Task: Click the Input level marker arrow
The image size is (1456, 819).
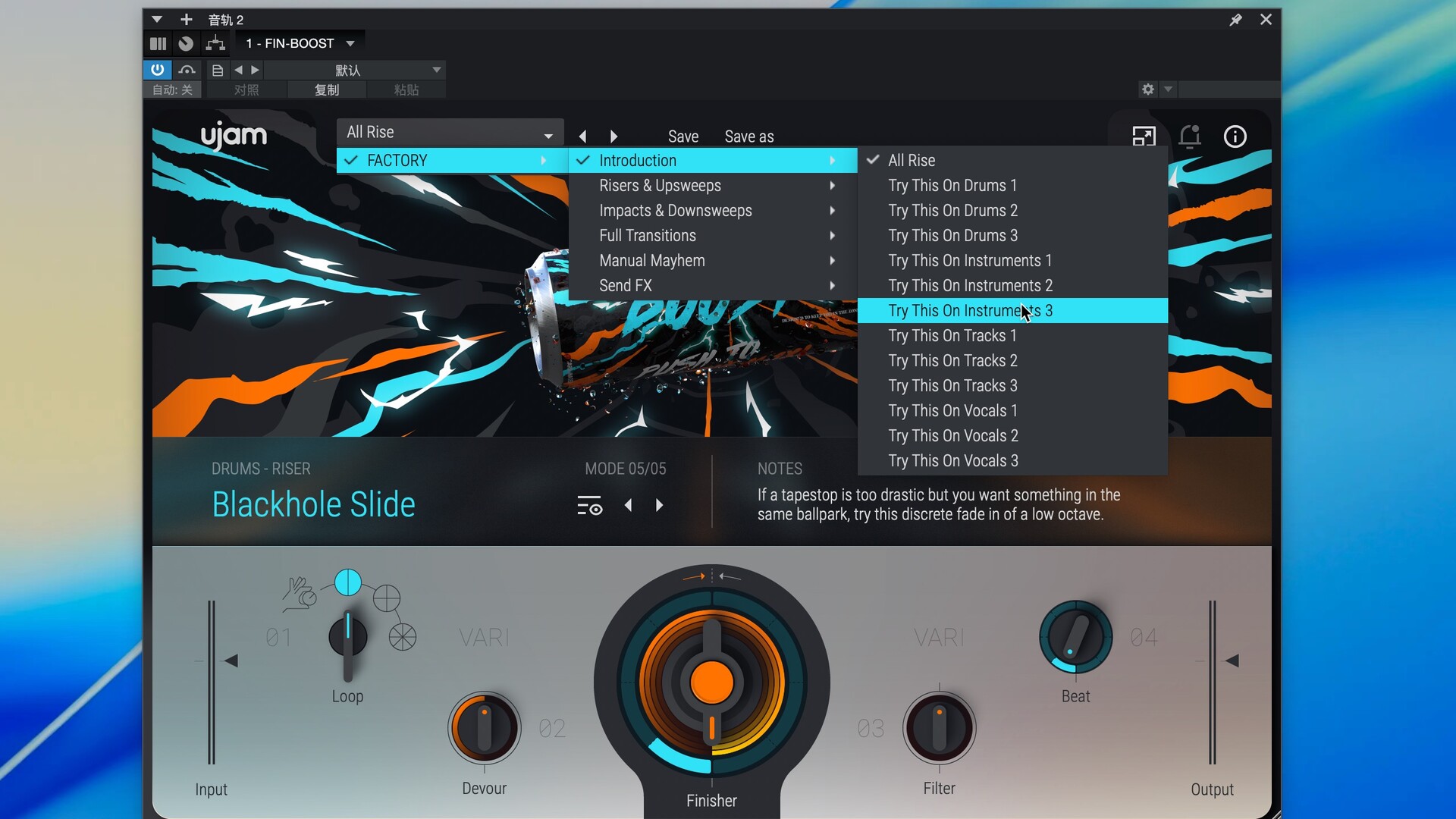Action: 231,661
